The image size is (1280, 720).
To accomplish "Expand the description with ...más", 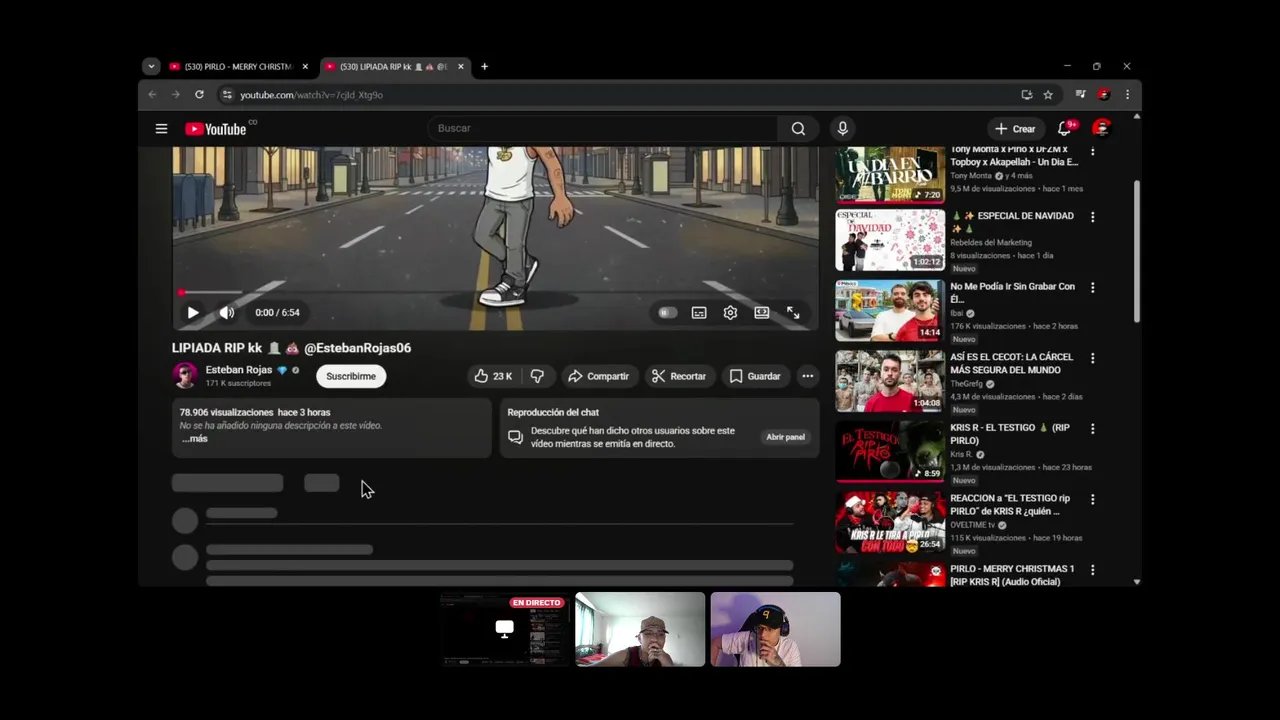I will click(x=195, y=438).
